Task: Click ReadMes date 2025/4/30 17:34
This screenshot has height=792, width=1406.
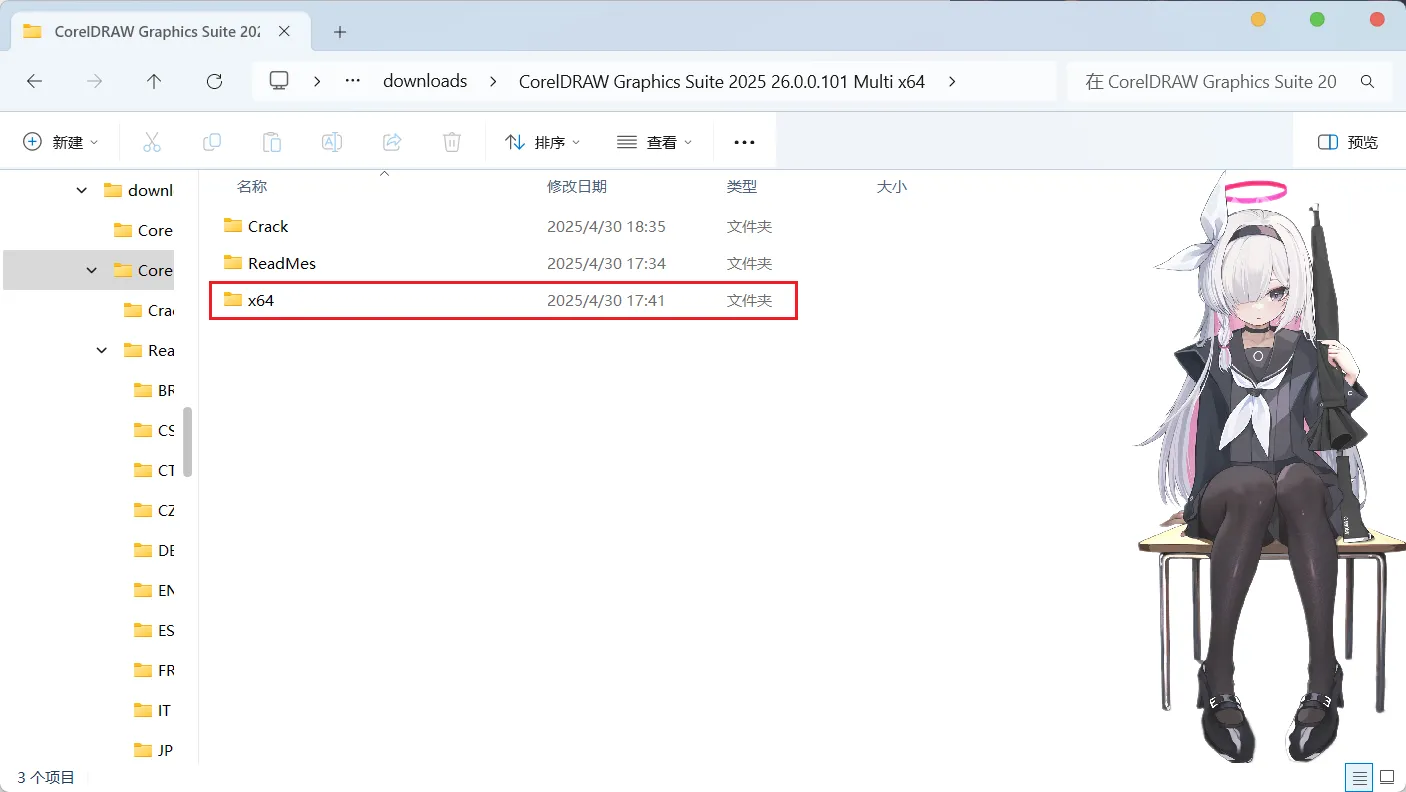Action: tap(606, 264)
